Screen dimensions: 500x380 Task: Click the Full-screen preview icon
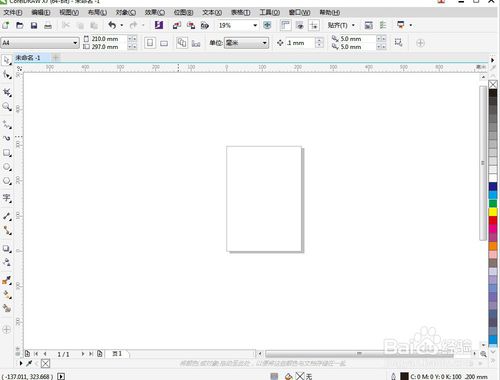click(267, 25)
